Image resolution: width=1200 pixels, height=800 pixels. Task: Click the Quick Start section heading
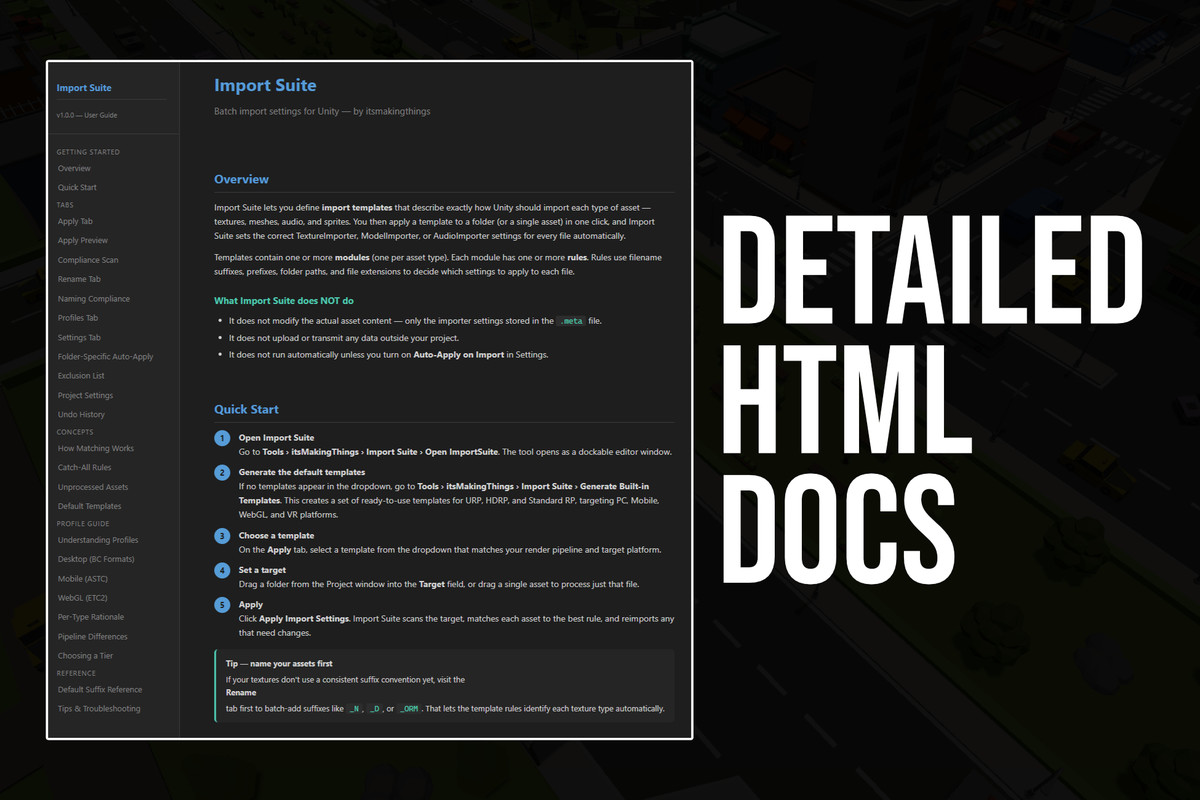(246, 409)
